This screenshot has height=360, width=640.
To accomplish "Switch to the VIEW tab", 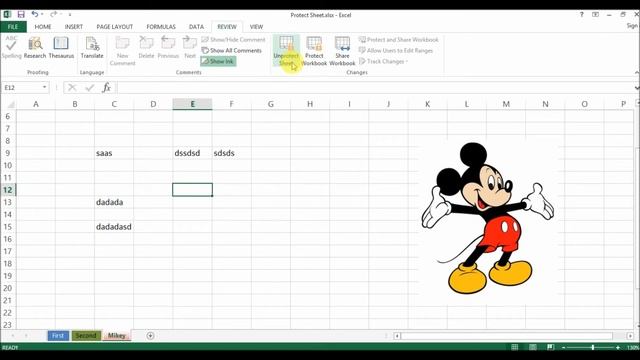I will point(256,27).
